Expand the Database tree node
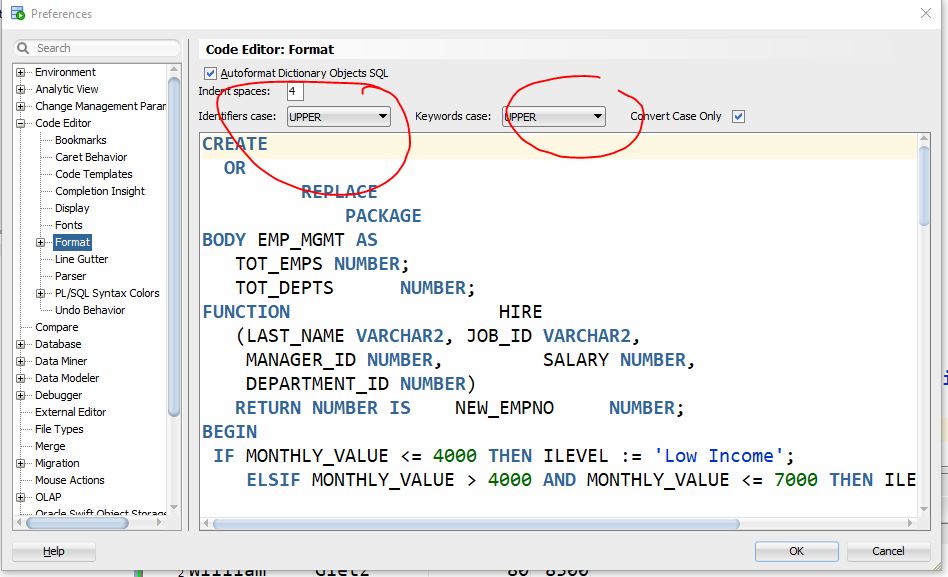This screenshot has width=948, height=577. click(x=21, y=344)
